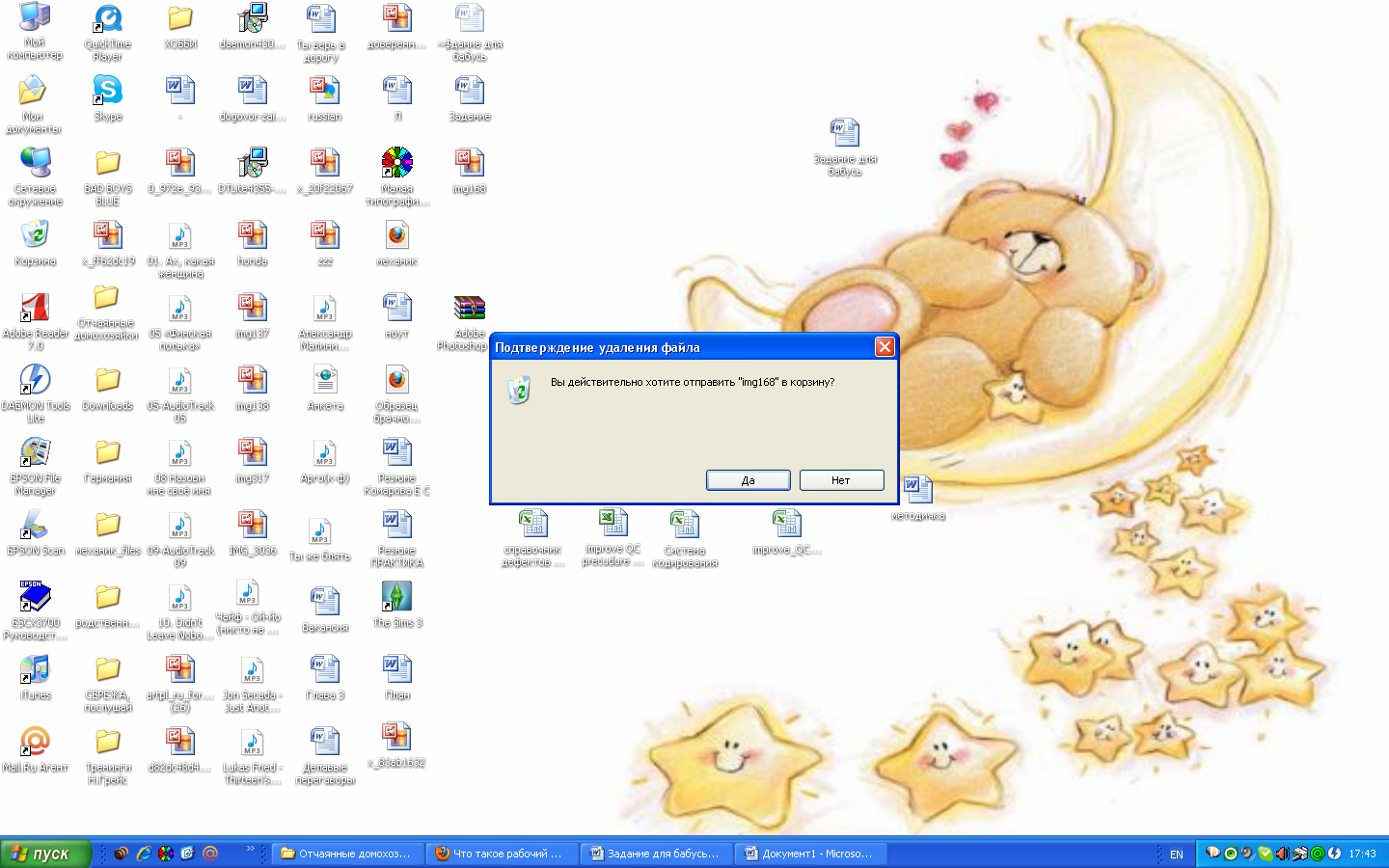
Task: Select the Lukas Fried Thirteen's MP3 file
Action: [253, 756]
